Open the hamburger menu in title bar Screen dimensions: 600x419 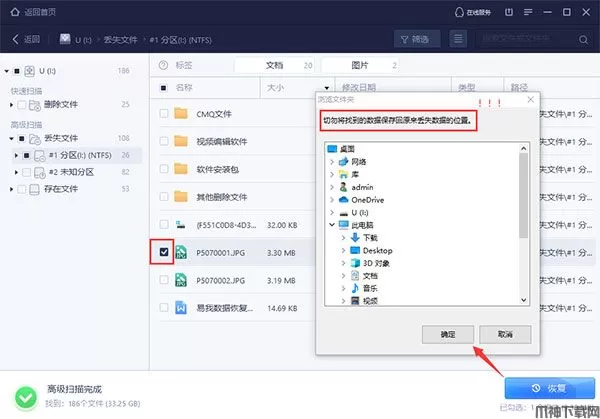pyautogui.click(x=528, y=12)
